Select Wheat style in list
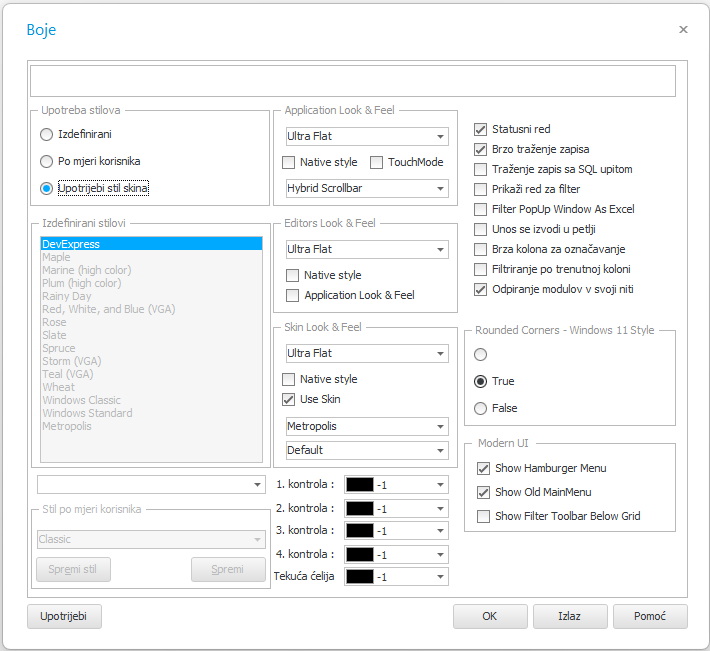The height and width of the screenshot is (651, 710). [x=151, y=388]
